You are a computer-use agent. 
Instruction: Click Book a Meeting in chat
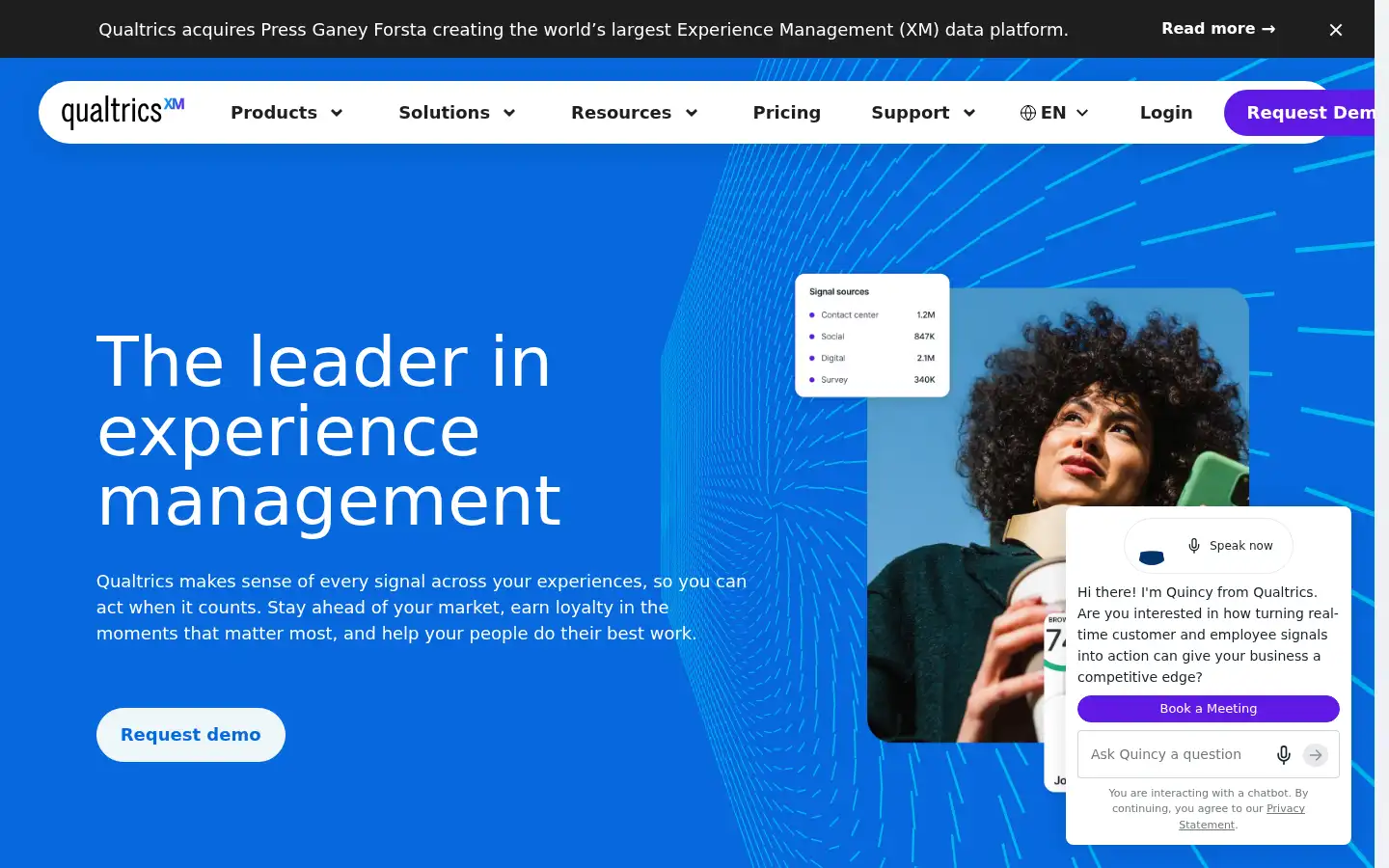coord(1209,709)
